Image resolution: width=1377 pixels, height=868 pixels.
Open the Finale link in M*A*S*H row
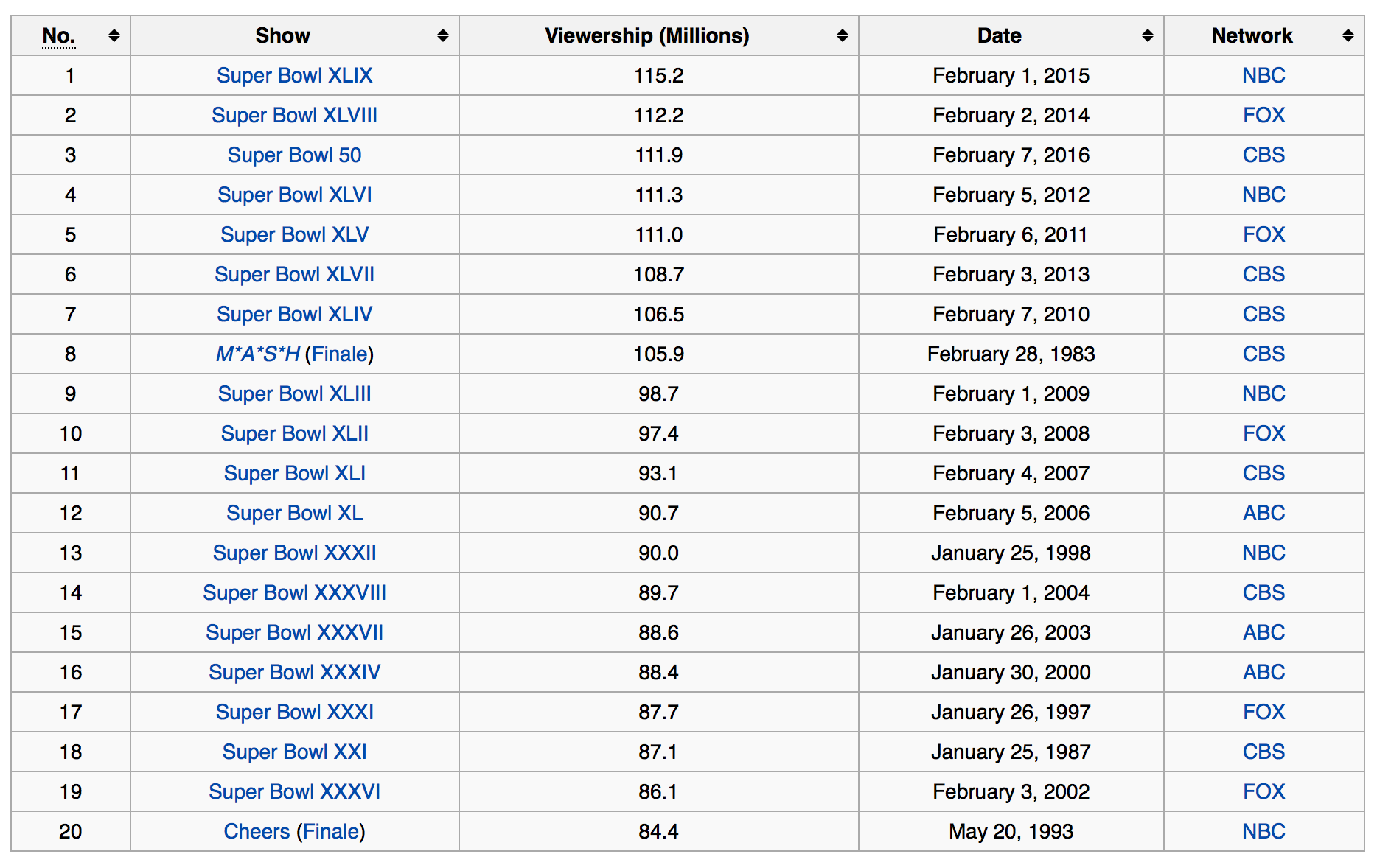[339, 354]
